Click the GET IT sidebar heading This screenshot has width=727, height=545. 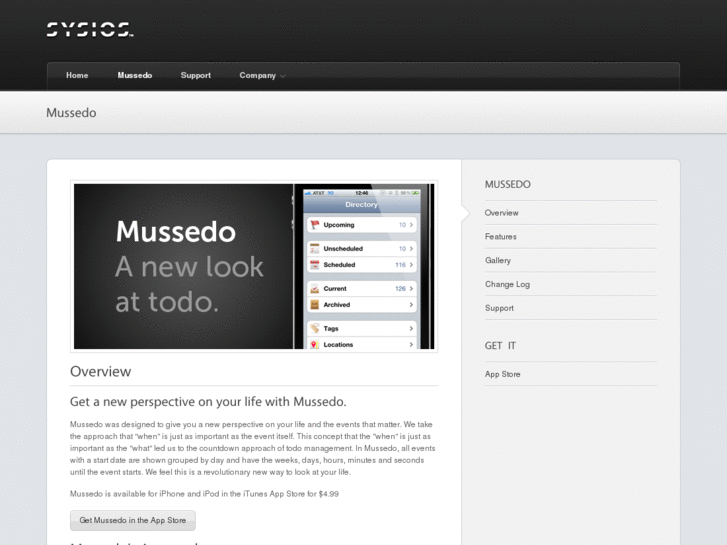coord(500,346)
